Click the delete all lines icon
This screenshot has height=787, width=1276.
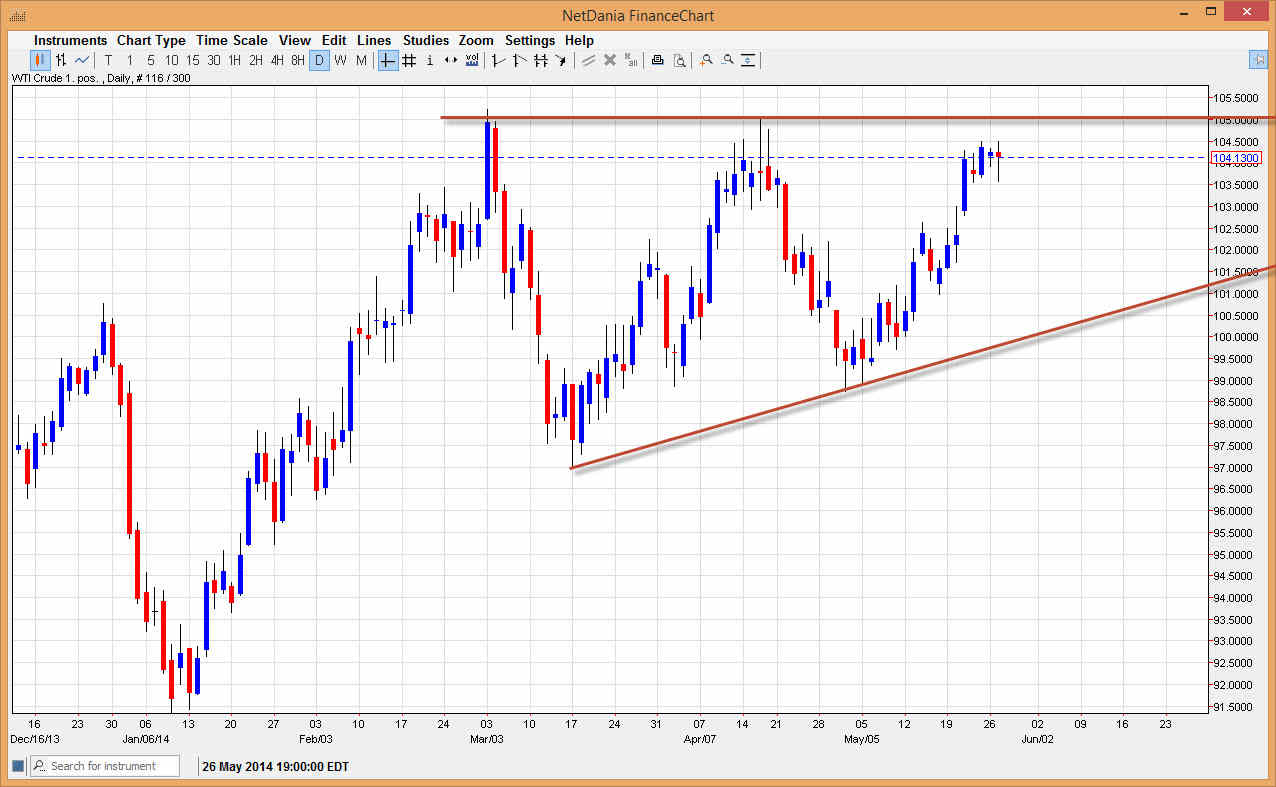point(631,60)
